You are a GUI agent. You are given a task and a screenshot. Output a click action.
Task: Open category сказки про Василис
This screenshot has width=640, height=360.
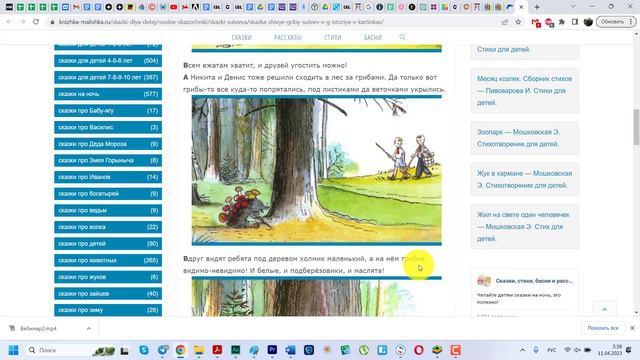[x=108, y=127]
